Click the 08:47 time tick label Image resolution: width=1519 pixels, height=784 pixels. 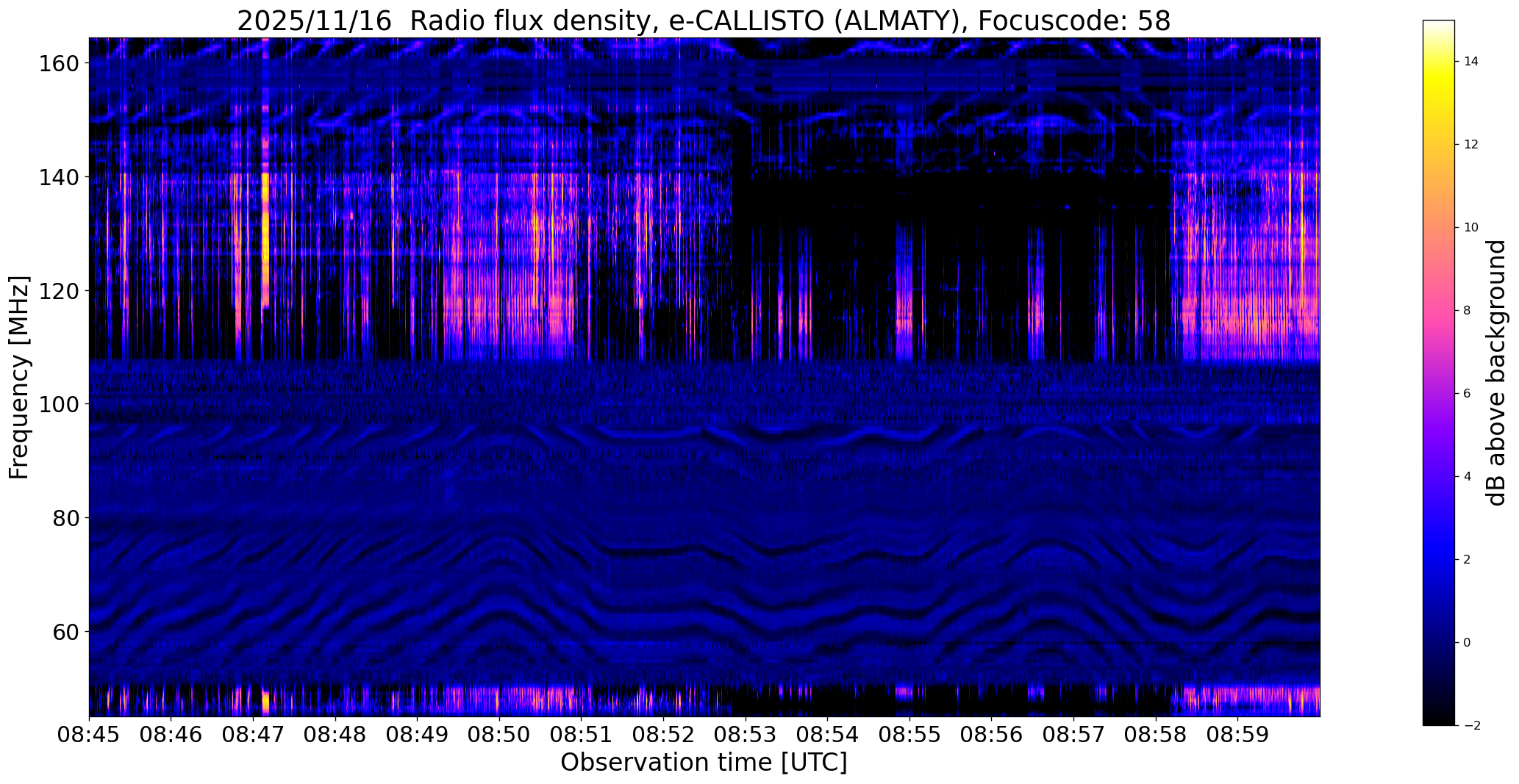tap(254, 736)
